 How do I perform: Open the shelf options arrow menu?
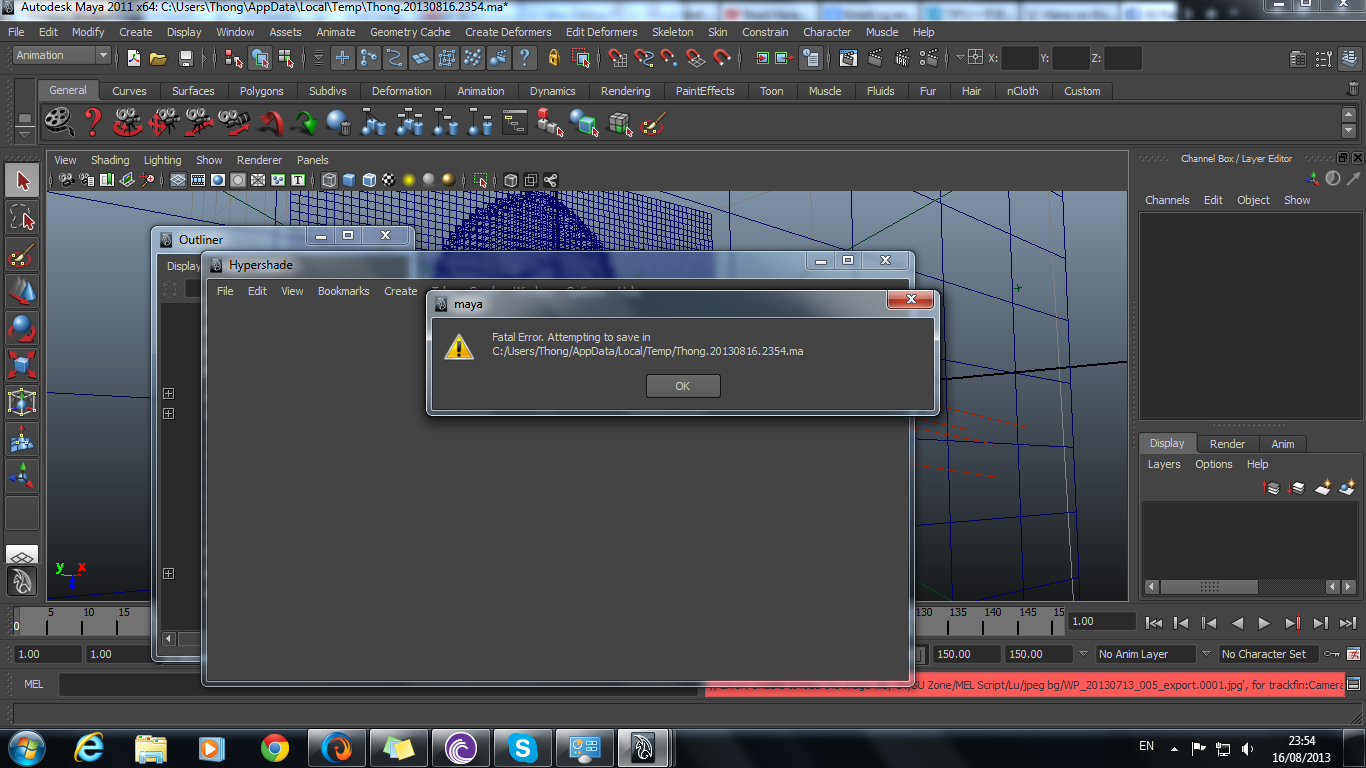pos(24,133)
